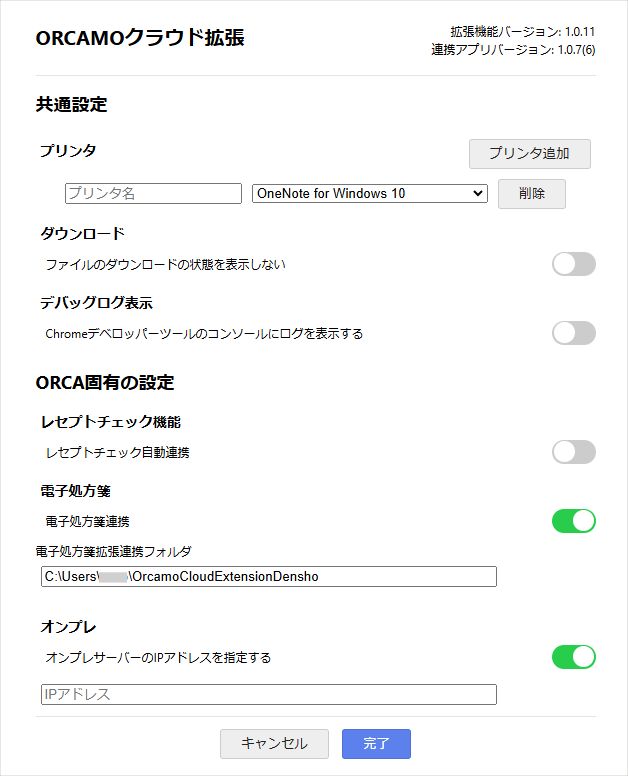Image resolution: width=628 pixels, height=776 pixels.
Task: Click the オンプレ section heading
Action: (x=68, y=627)
